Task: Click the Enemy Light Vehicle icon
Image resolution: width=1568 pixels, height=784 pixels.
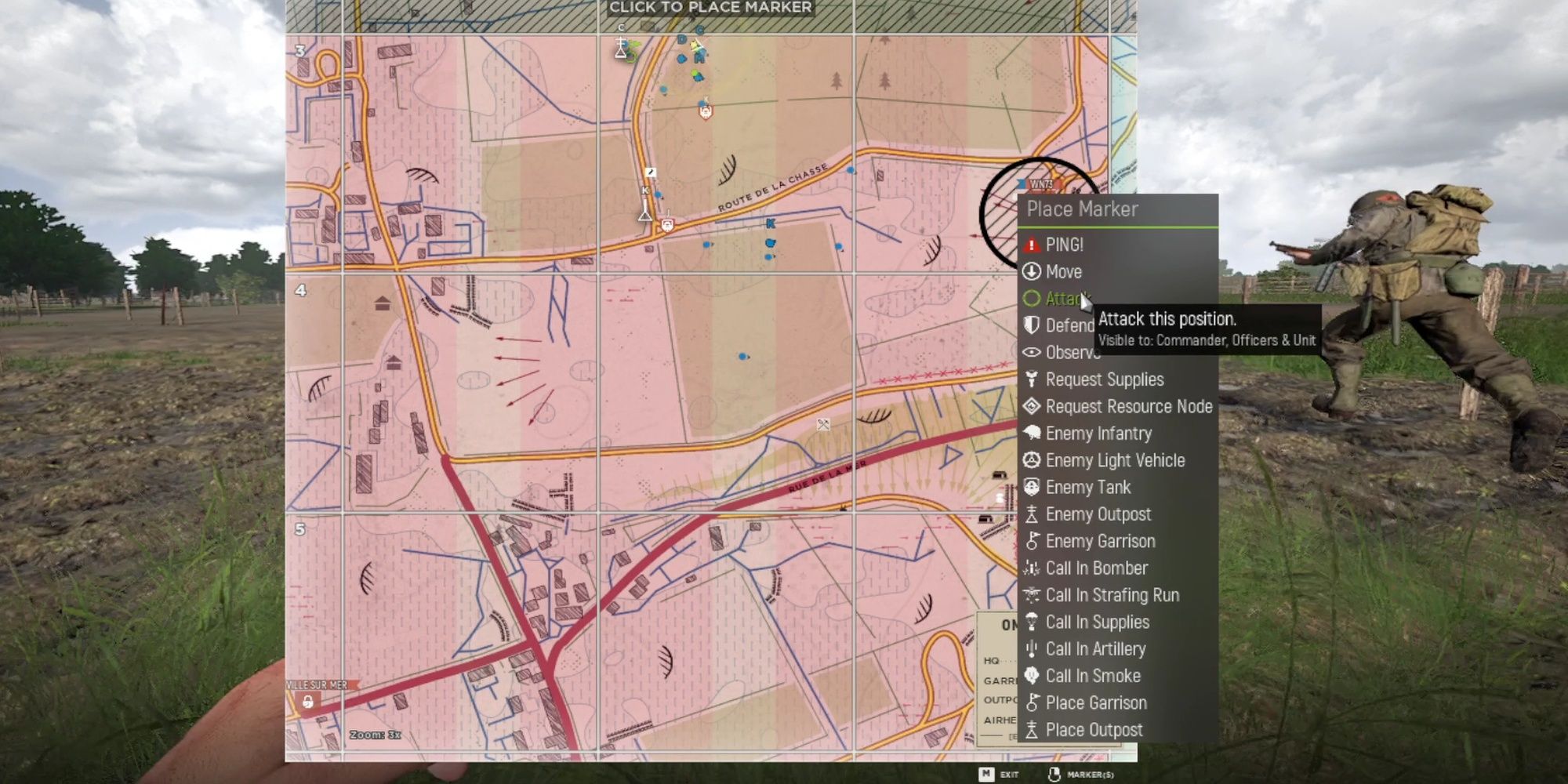Action: tap(1032, 460)
